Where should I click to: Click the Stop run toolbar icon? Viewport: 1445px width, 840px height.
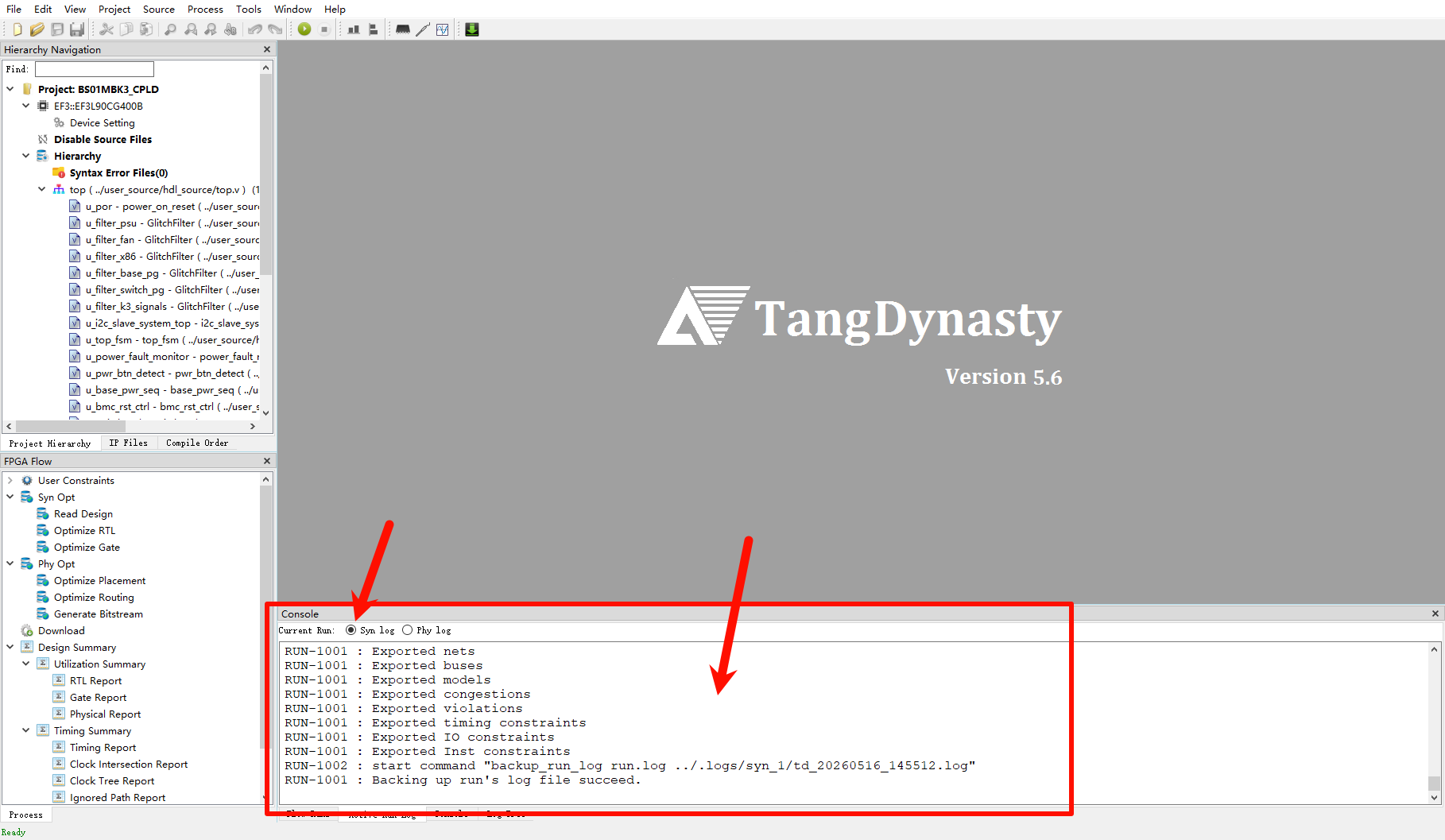(x=324, y=29)
